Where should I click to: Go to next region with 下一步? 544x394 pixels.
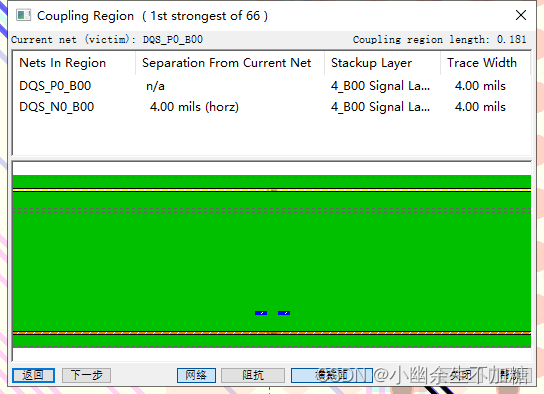pos(86,375)
